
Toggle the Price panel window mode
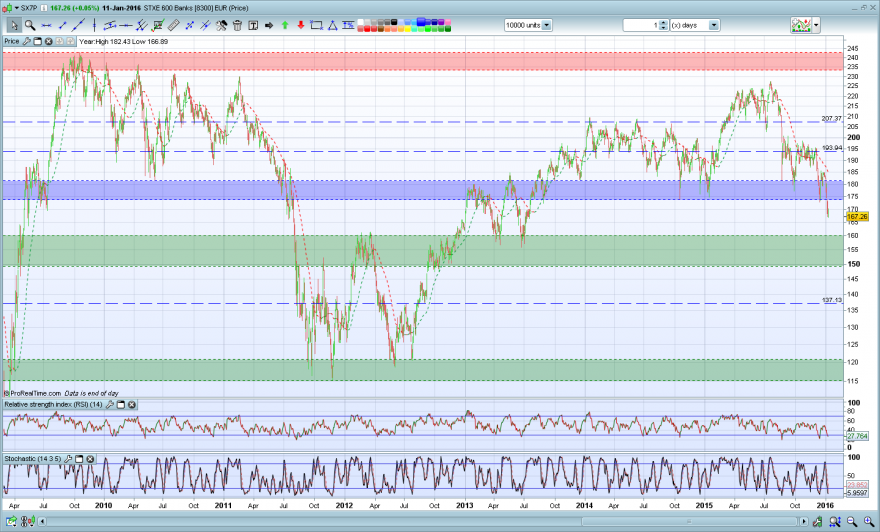tap(38, 42)
